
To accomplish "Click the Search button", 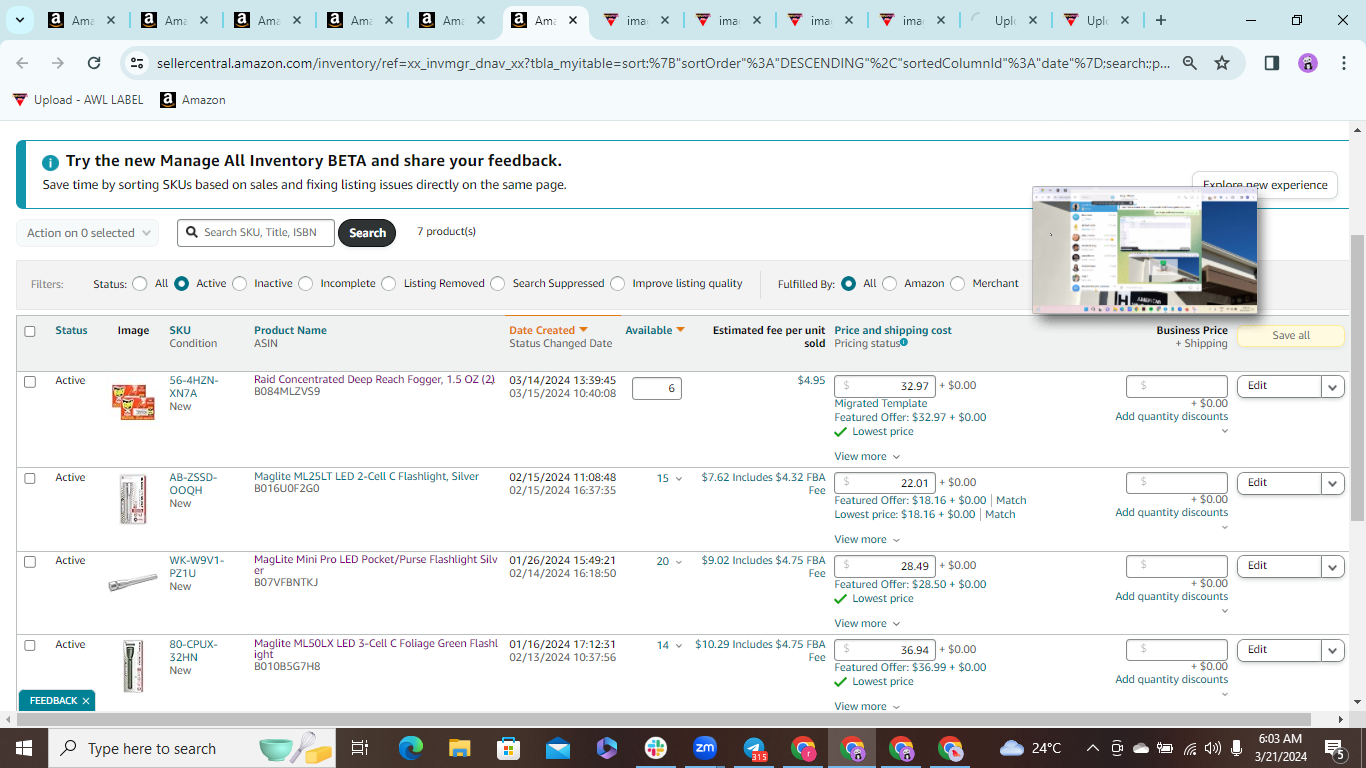I will coord(367,233).
